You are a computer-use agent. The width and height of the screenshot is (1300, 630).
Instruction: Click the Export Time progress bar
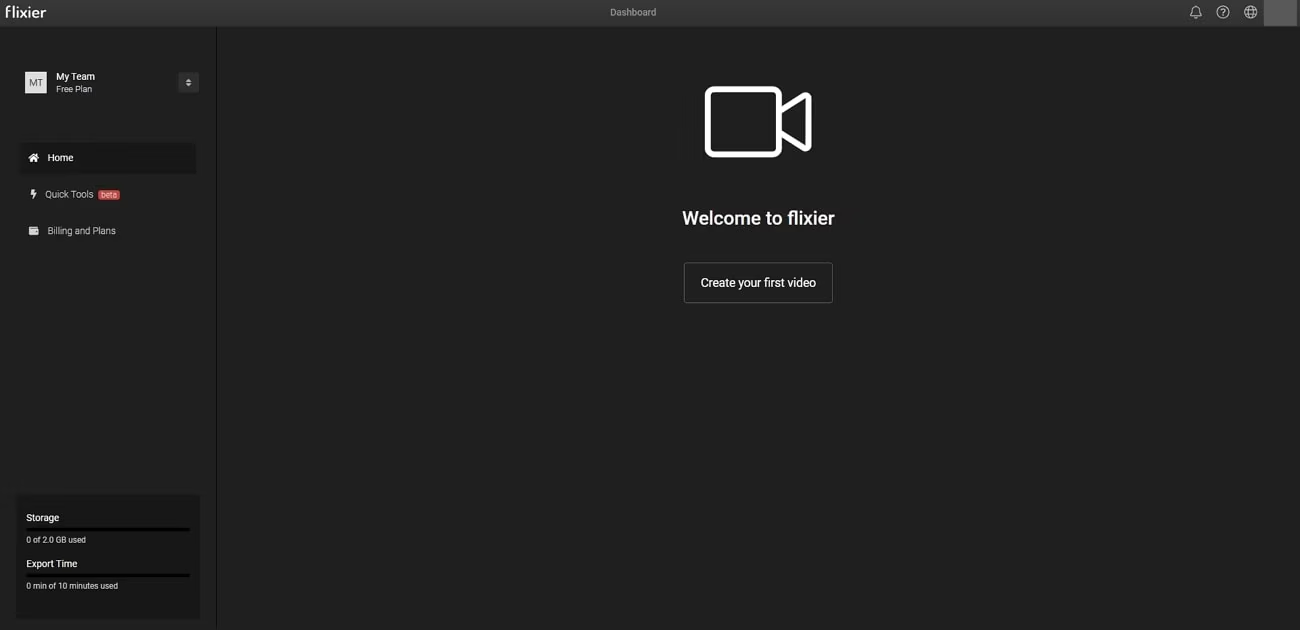[x=107, y=575]
